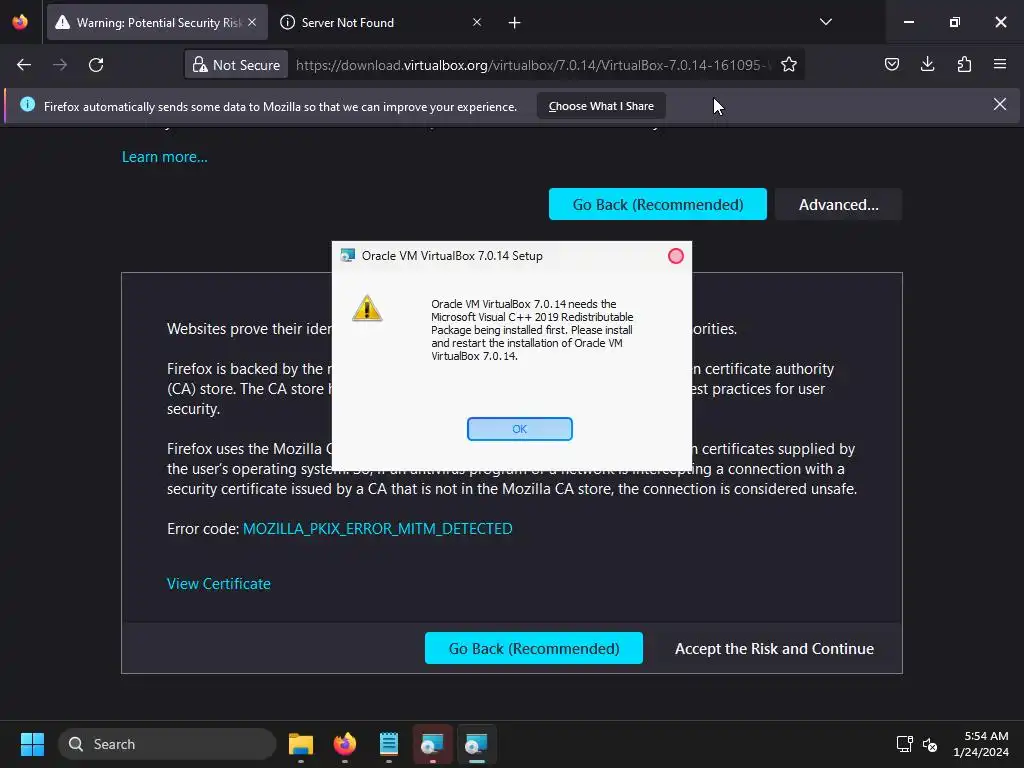This screenshot has width=1024, height=768.
Task: Open the Pocket save icon
Action: [x=891, y=64]
